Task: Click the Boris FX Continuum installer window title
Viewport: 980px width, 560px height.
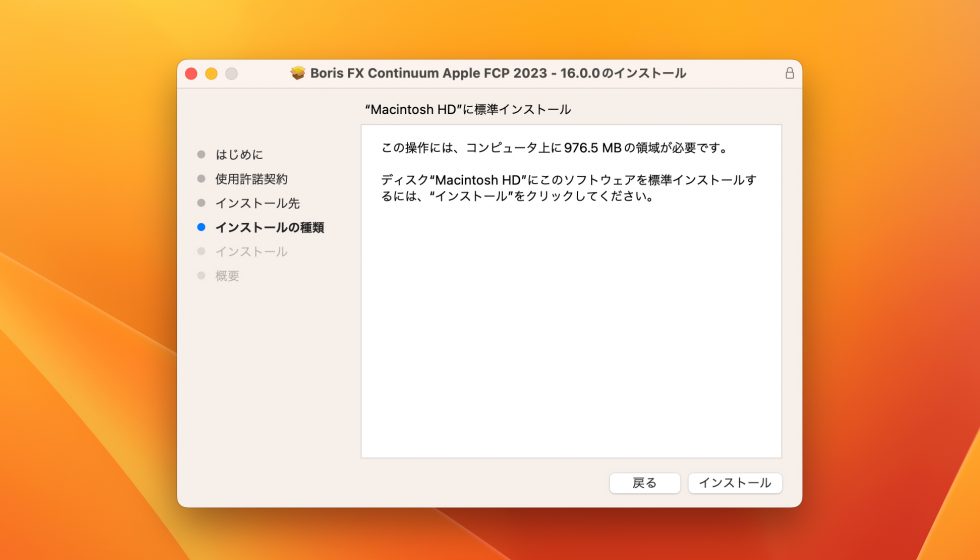Action: [x=498, y=73]
